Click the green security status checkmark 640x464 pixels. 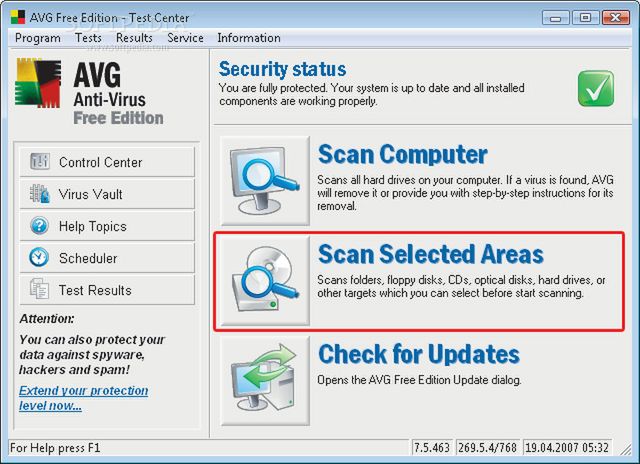point(596,89)
